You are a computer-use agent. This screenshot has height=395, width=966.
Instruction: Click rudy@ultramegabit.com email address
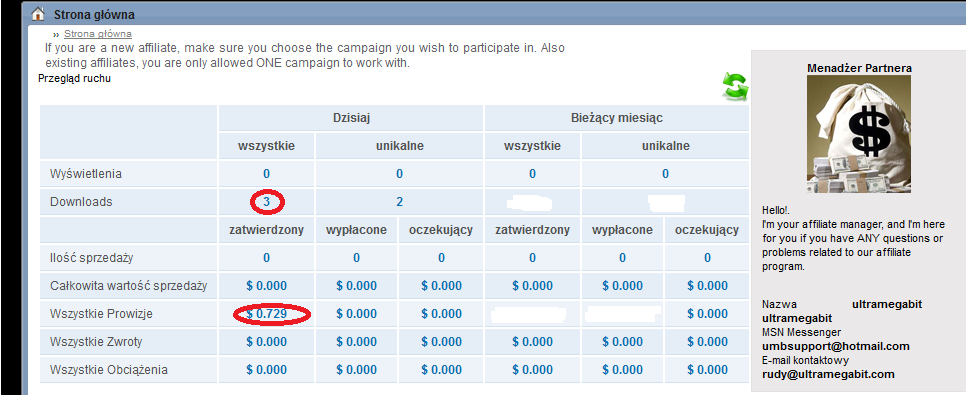(828, 374)
